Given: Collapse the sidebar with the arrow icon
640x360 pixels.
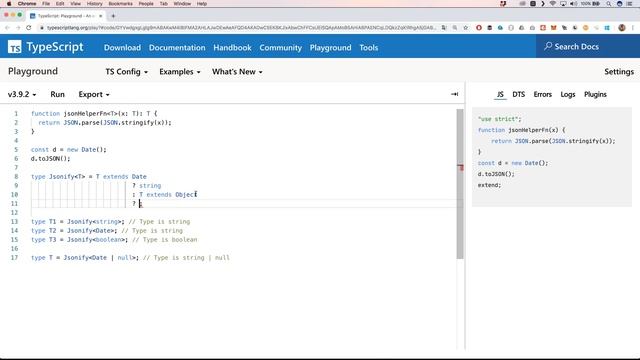Looking at the screenshot, I should pyautogui.click(x=454, y=94).
